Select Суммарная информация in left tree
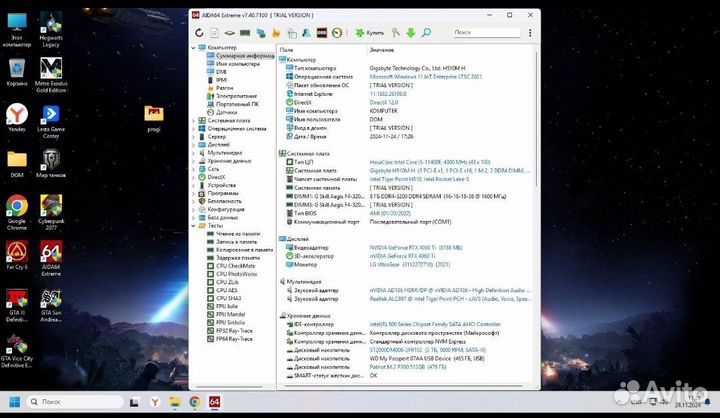This screenshot has width=720, height=418. click(x=244, y=56)
